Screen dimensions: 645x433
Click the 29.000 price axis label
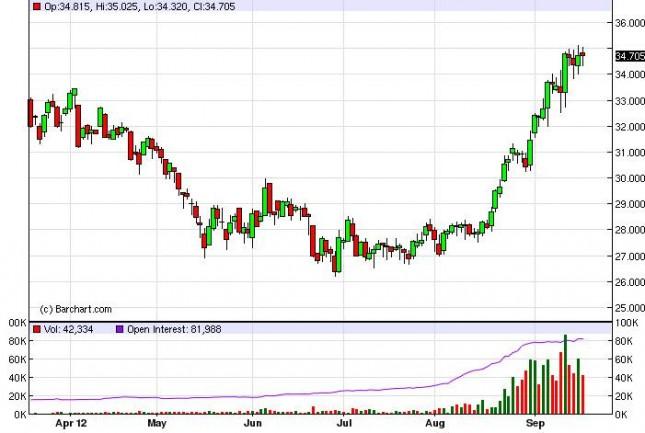(630, 204)
